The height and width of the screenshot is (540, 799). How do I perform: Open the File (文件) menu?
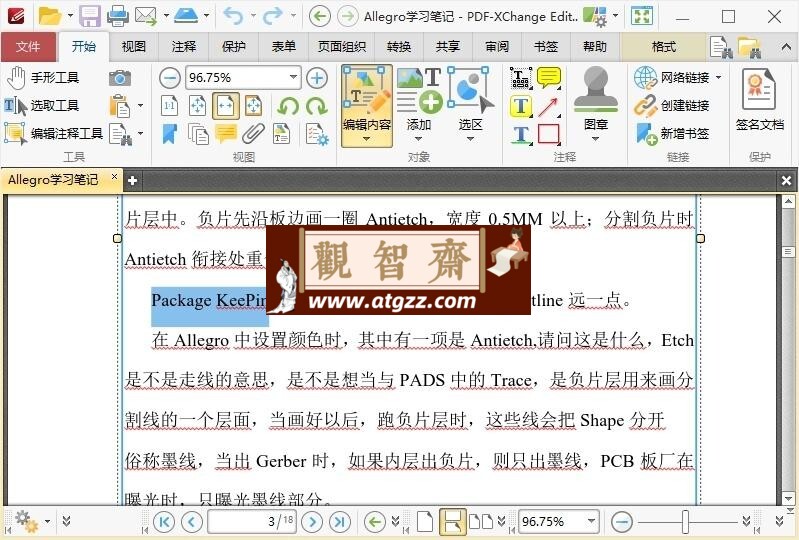click(28, 47)
